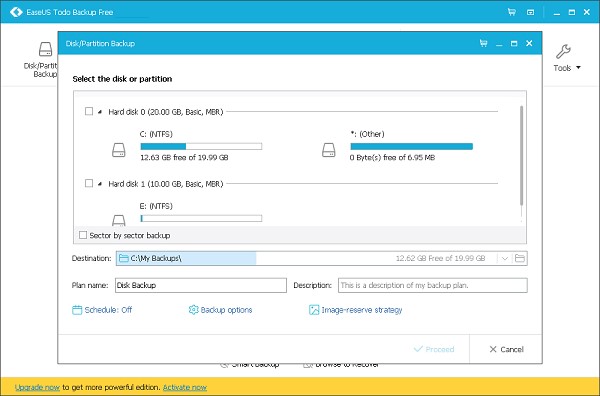Open Backup options link

click(x=226, y=310)
